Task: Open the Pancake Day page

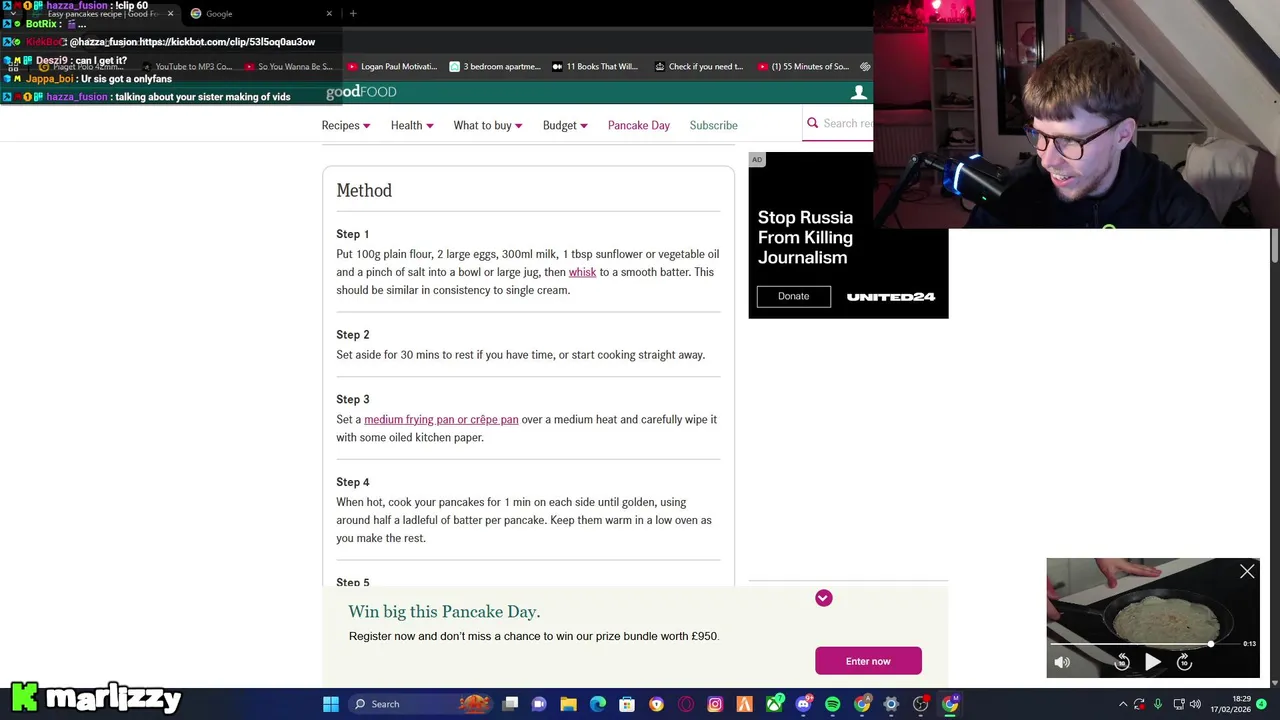Action: (639, 125)
